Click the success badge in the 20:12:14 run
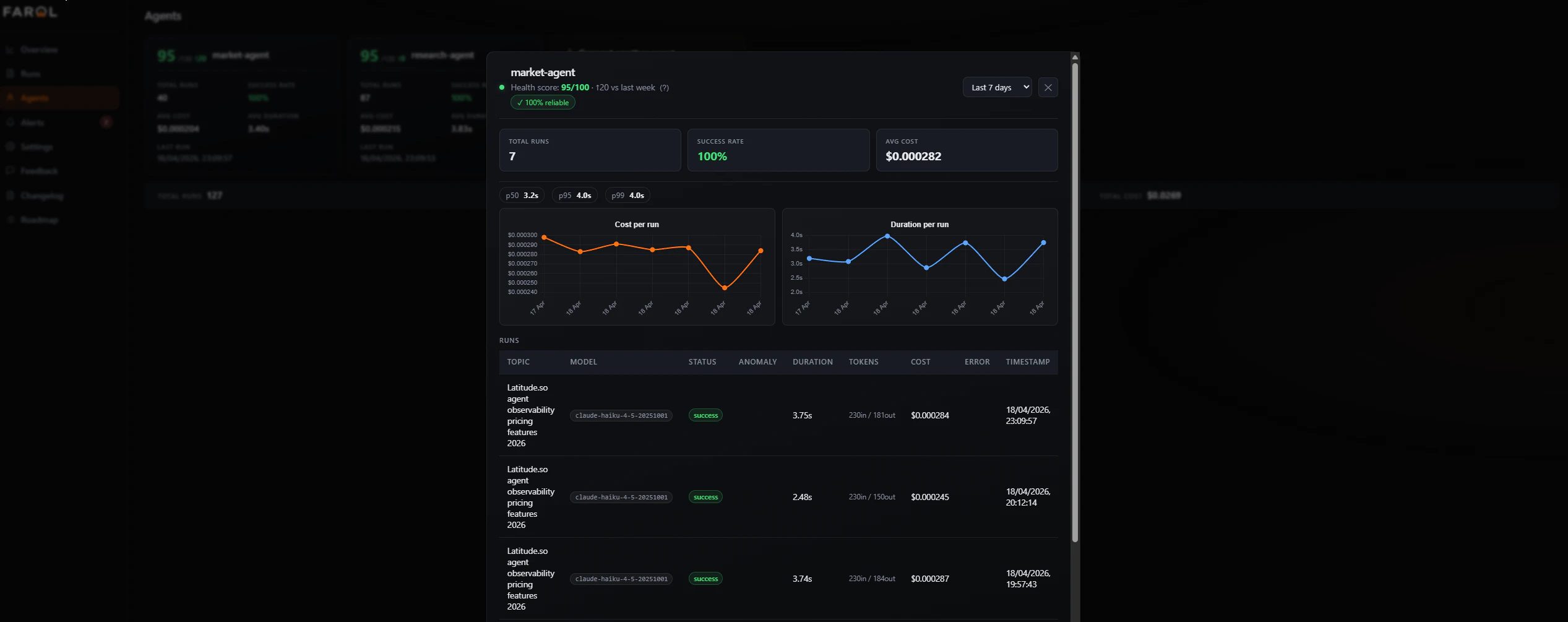This screenshot has height=622, width=1568. [705, 497]
